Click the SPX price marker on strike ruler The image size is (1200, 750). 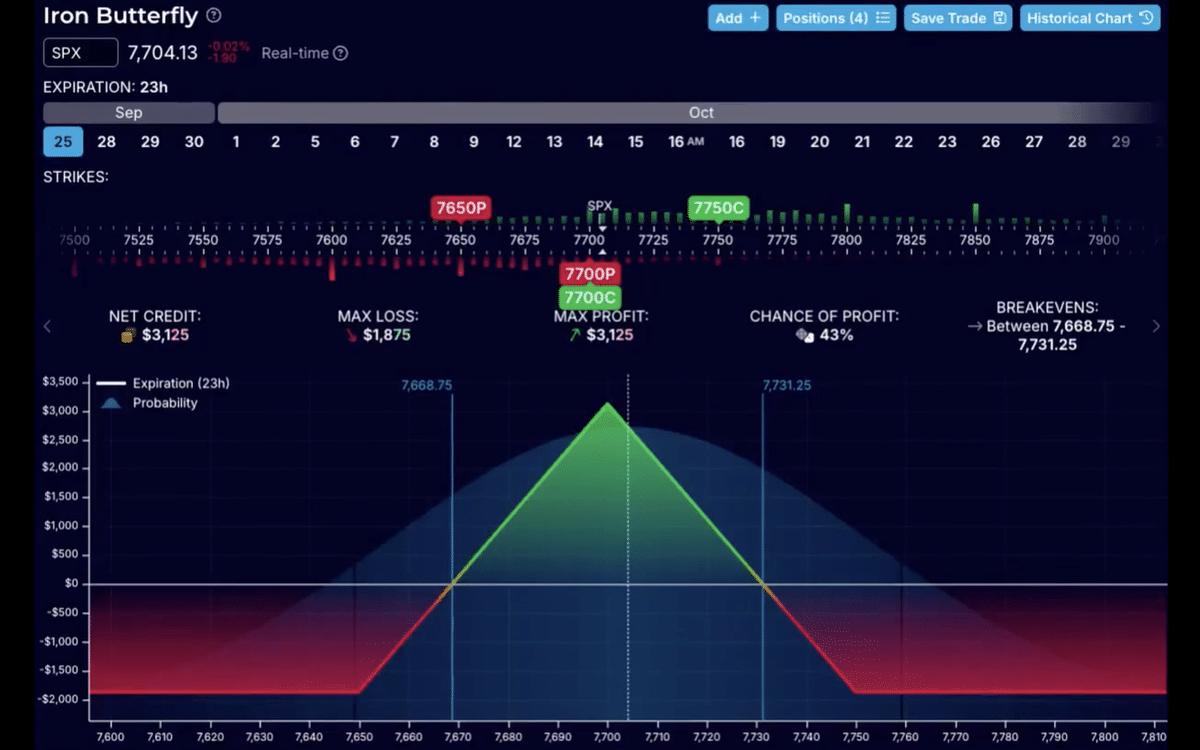[x=600, y=207]
